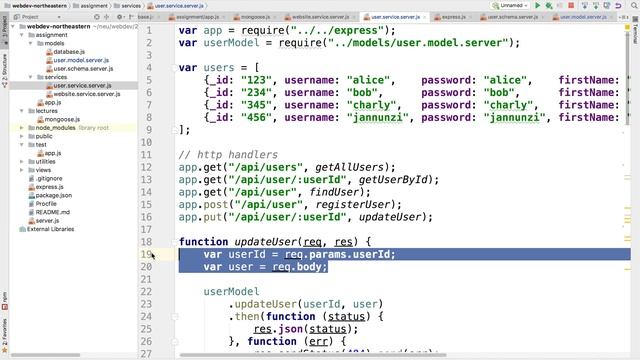
Task: Click yellow inspection indicator atop editor scrollbar
Action: [627, 27]
